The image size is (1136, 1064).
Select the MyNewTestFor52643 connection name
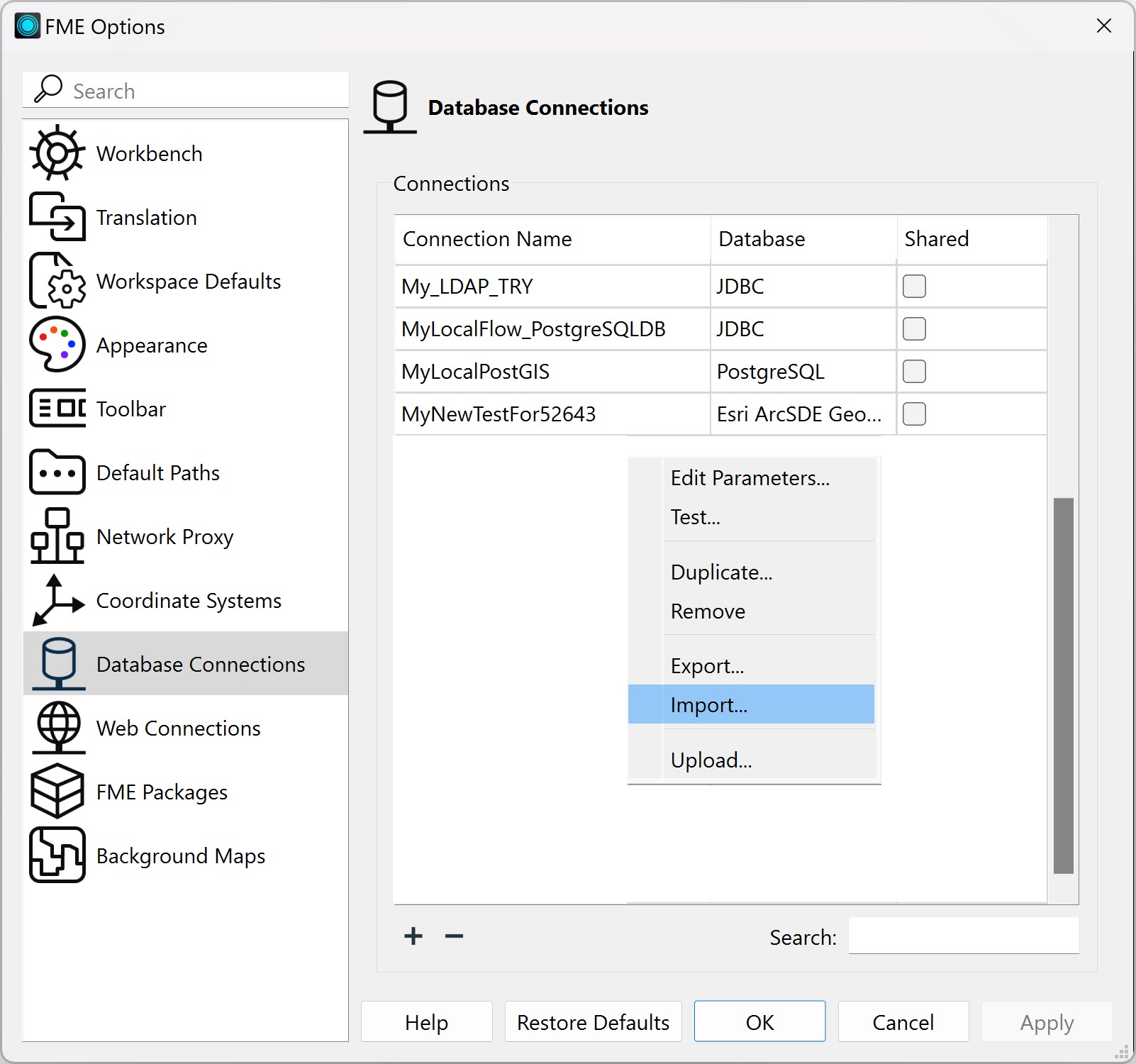point(499,414)
